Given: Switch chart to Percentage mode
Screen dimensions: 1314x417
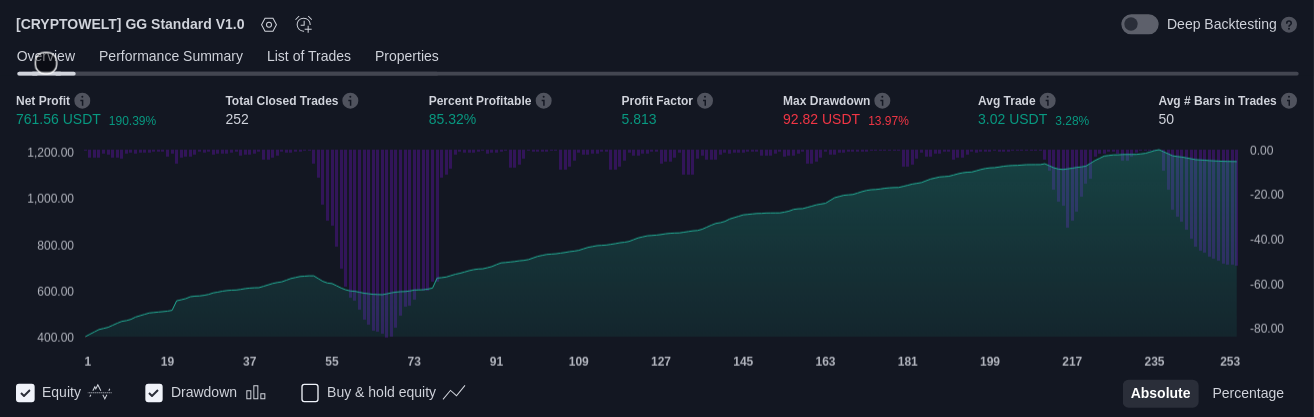Looking at the screenshot, I should point(1248,393).
